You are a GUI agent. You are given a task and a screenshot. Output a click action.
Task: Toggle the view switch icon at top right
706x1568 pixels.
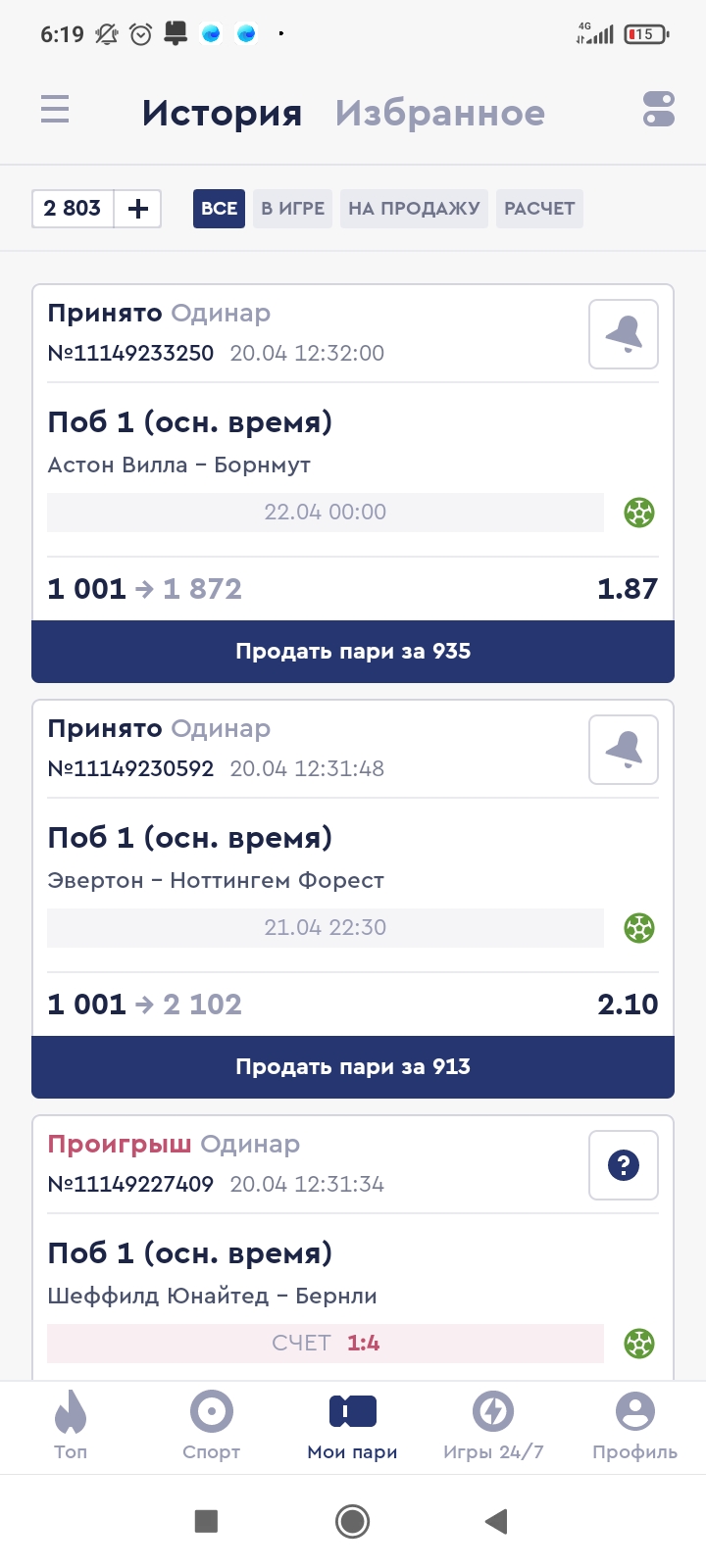pyautogui.click(x=658, y=109)
